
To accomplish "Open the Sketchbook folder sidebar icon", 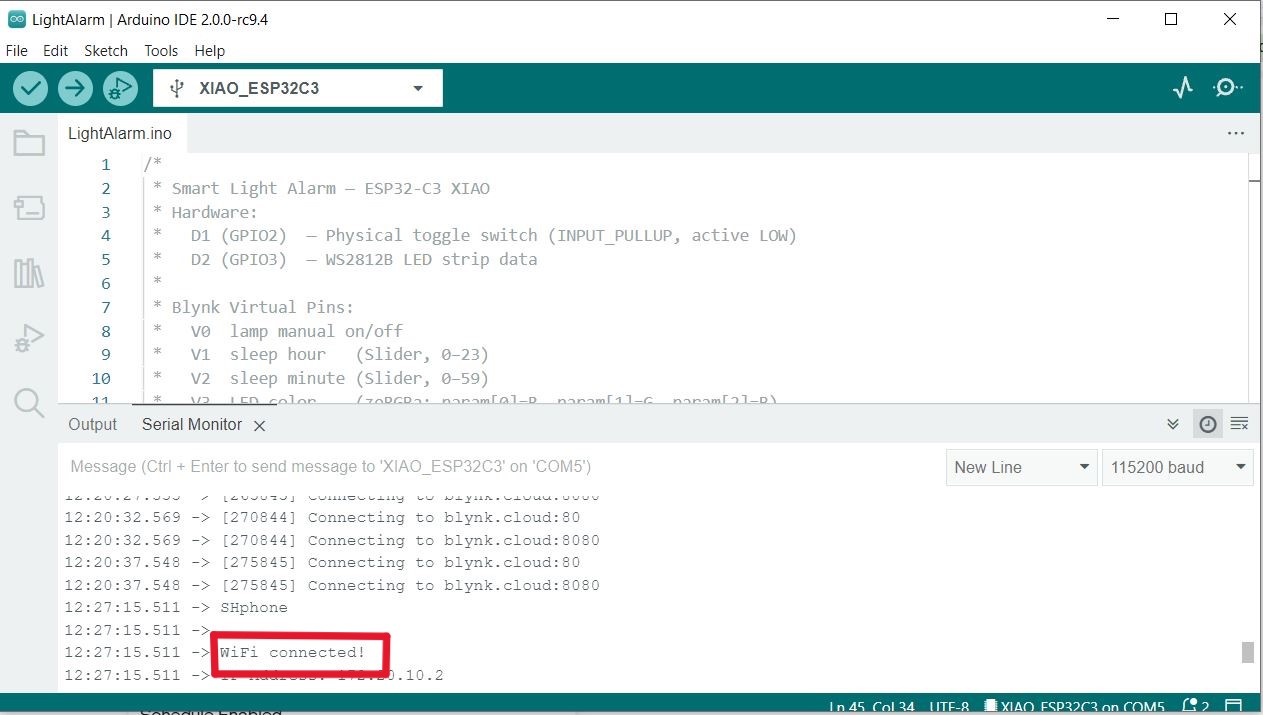I will [29, 144].
